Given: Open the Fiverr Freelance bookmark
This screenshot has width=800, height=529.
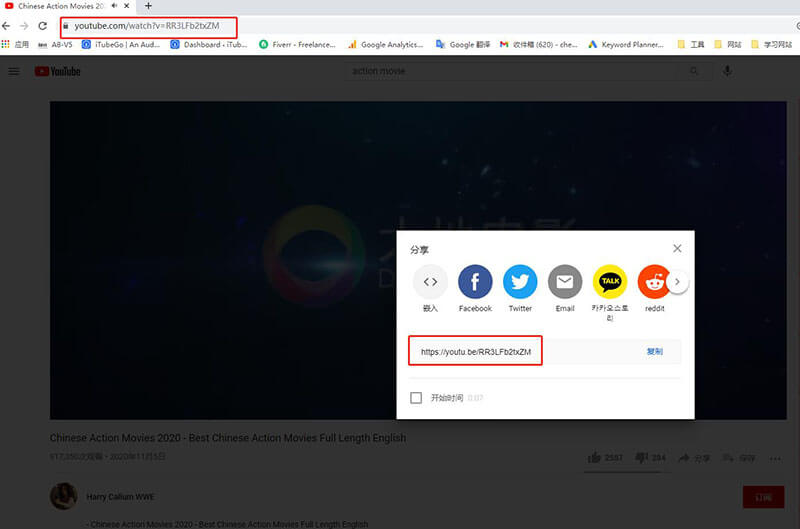Looking at the screenshot, I should click(297, 44).
